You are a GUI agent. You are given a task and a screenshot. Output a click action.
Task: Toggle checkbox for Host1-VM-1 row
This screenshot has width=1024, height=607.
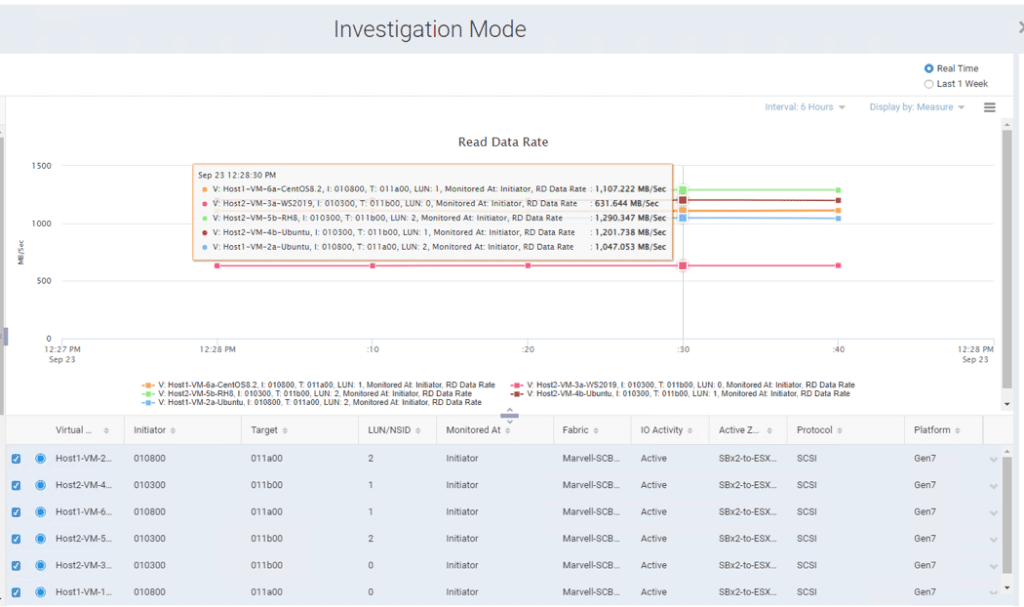16,593
